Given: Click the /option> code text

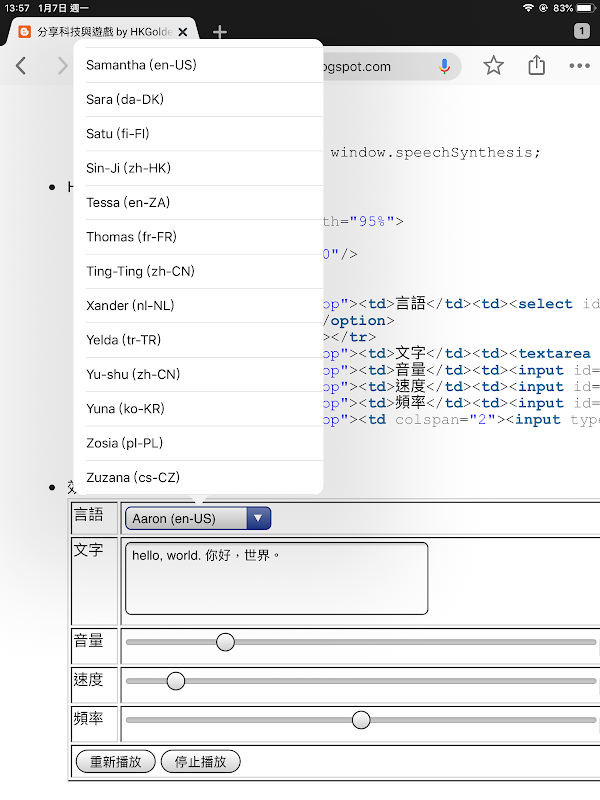Looking at the screenshot, I should (x=359, y=321).
